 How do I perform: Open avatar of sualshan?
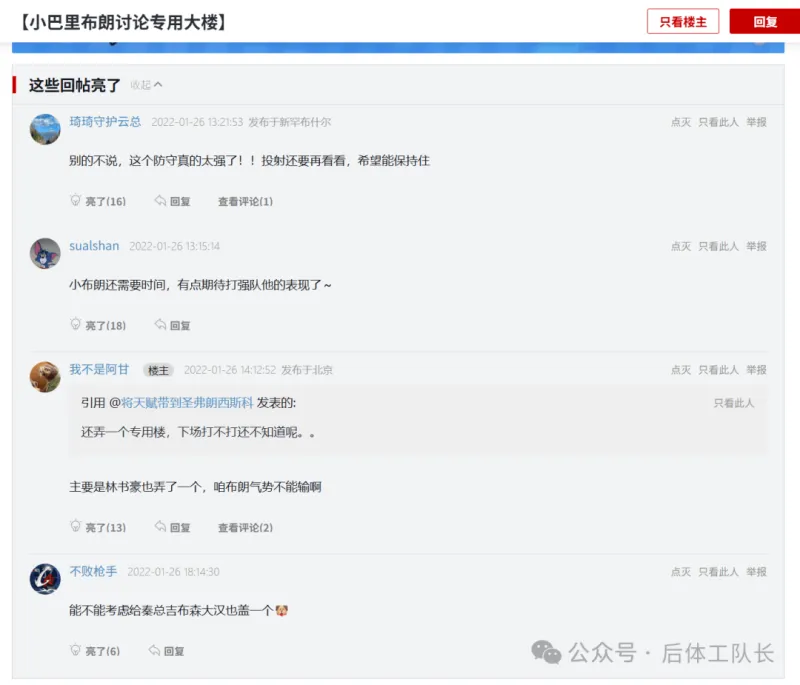click(45, 253)
